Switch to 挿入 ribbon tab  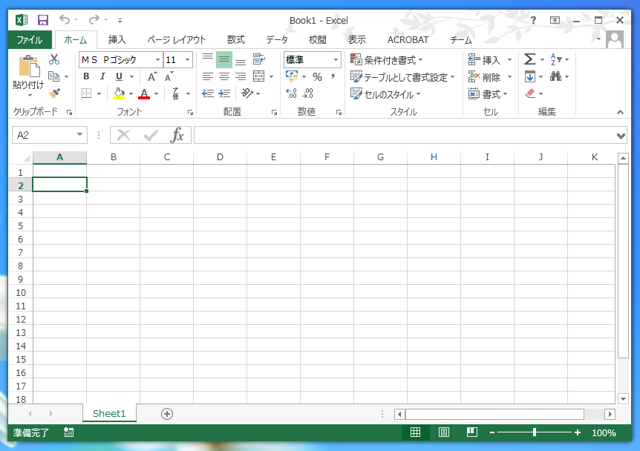pos(117,40)
